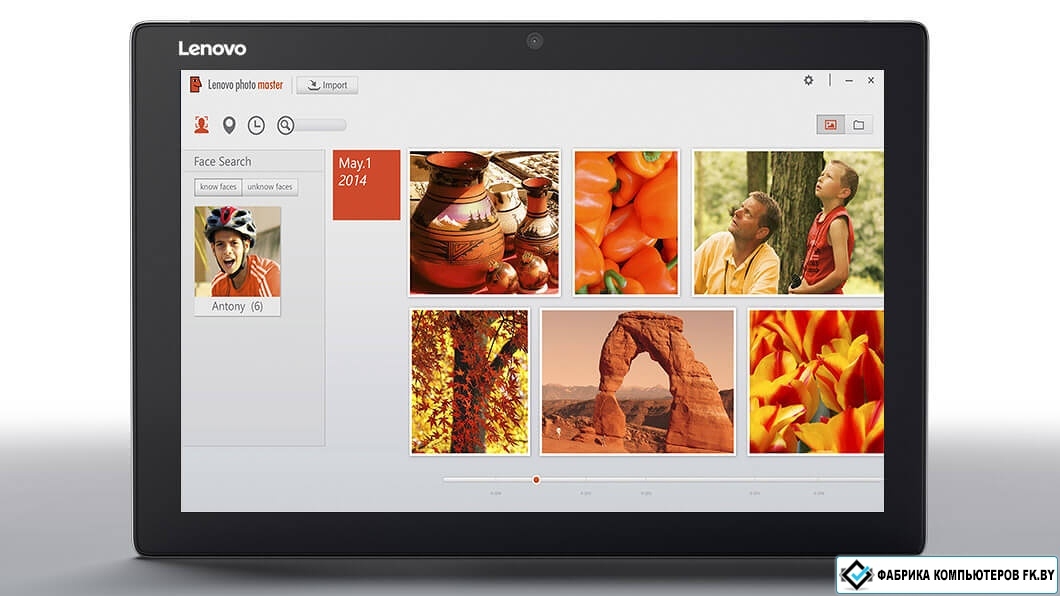Click the clock timeline filter icon

(x=256, y=125)
